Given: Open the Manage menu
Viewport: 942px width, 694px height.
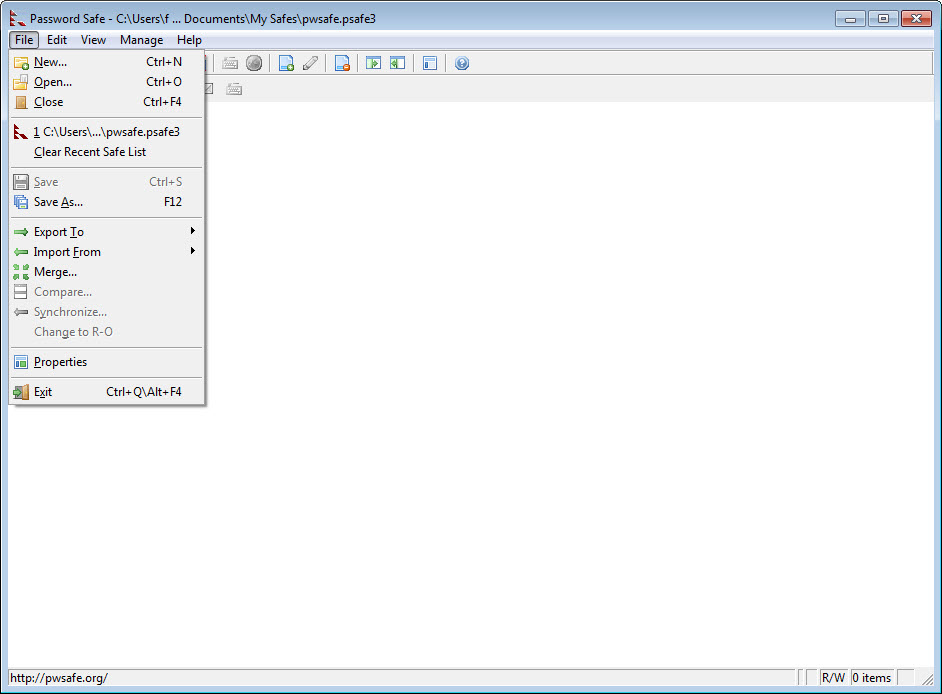Looking at the screenshot, I should click(141, 40).
